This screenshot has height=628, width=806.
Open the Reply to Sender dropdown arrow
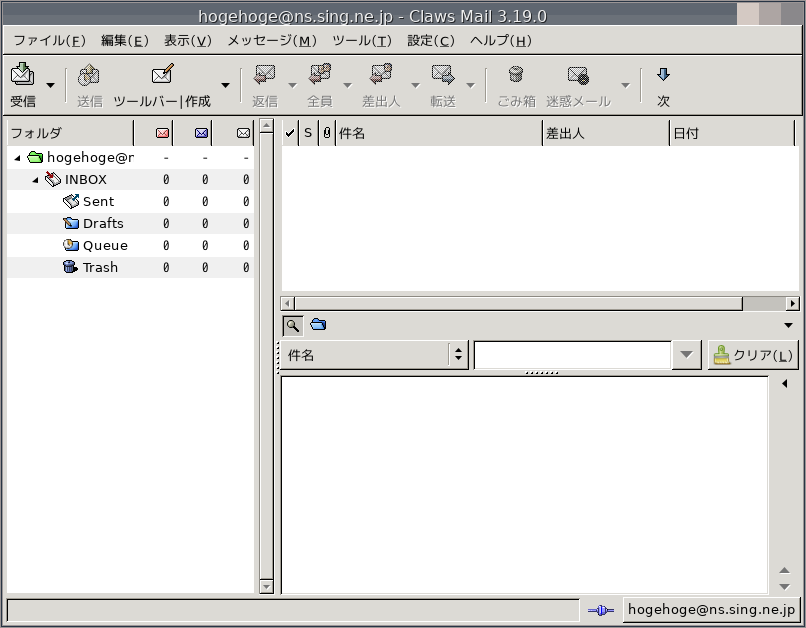coord(415,85)
